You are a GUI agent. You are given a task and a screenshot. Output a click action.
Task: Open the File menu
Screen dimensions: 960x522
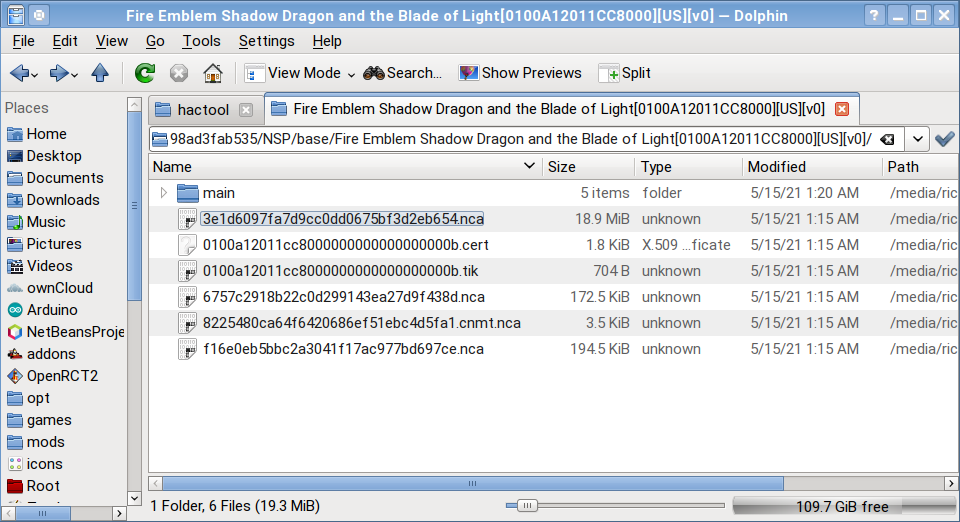coord(23,41)
